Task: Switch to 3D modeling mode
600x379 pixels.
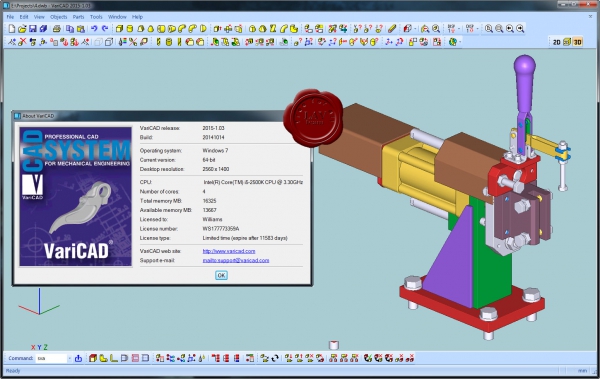Action: pos(577,42)
